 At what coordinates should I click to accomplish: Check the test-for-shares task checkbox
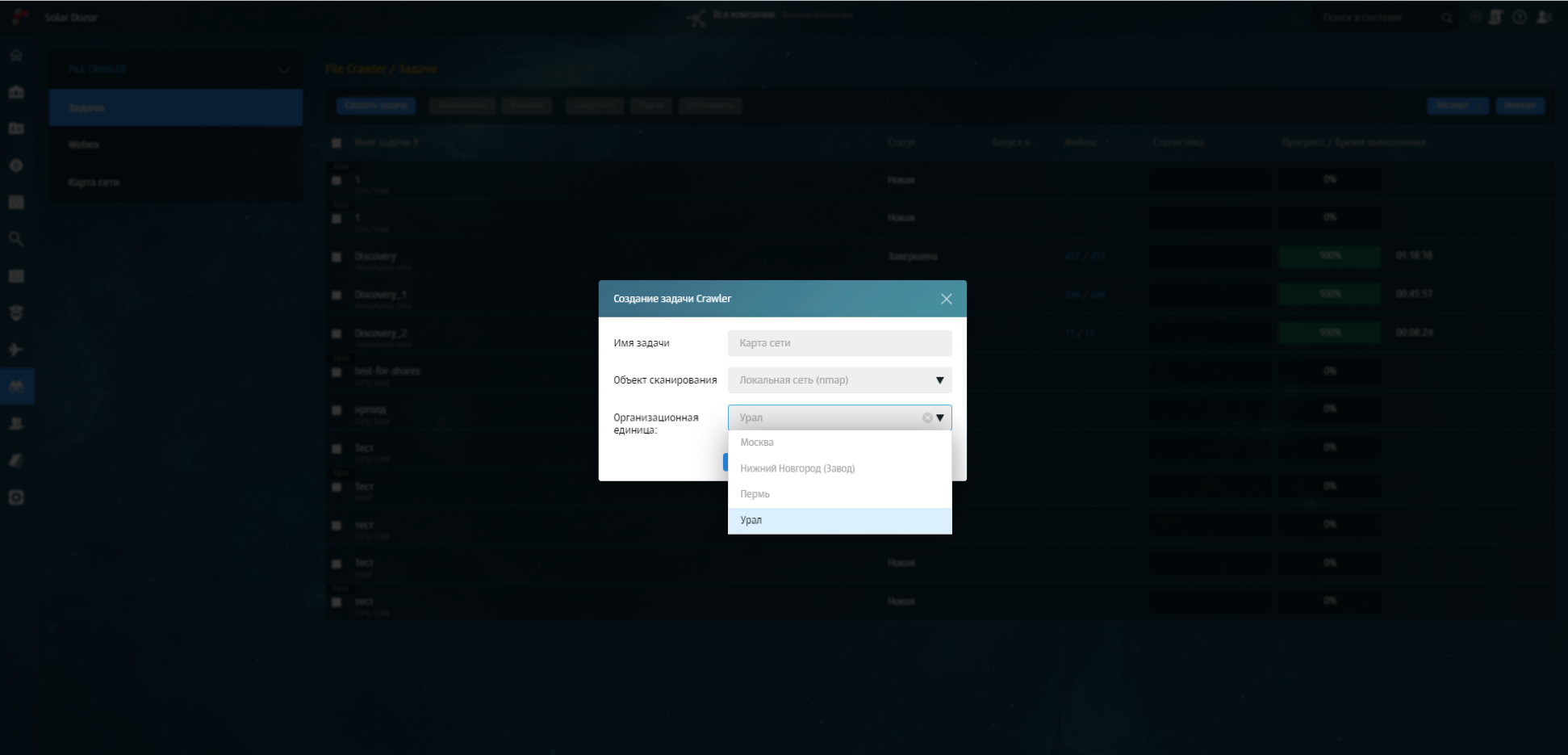(337, 372)
